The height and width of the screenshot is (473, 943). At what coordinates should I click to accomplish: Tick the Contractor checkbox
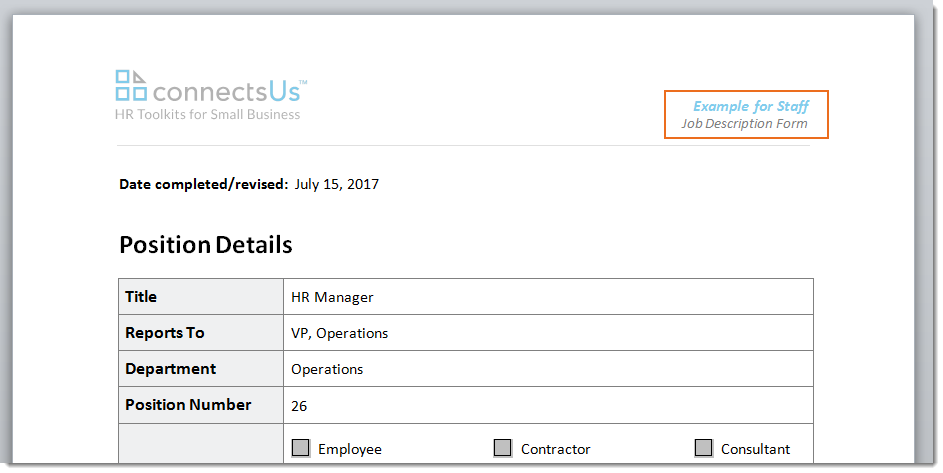pyautogui.click(x=503, y=448)
